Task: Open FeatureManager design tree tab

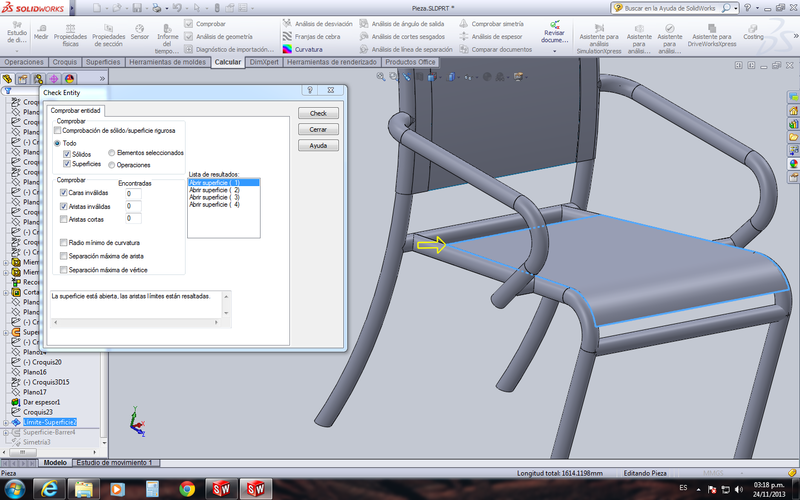Action: (7, 79)
